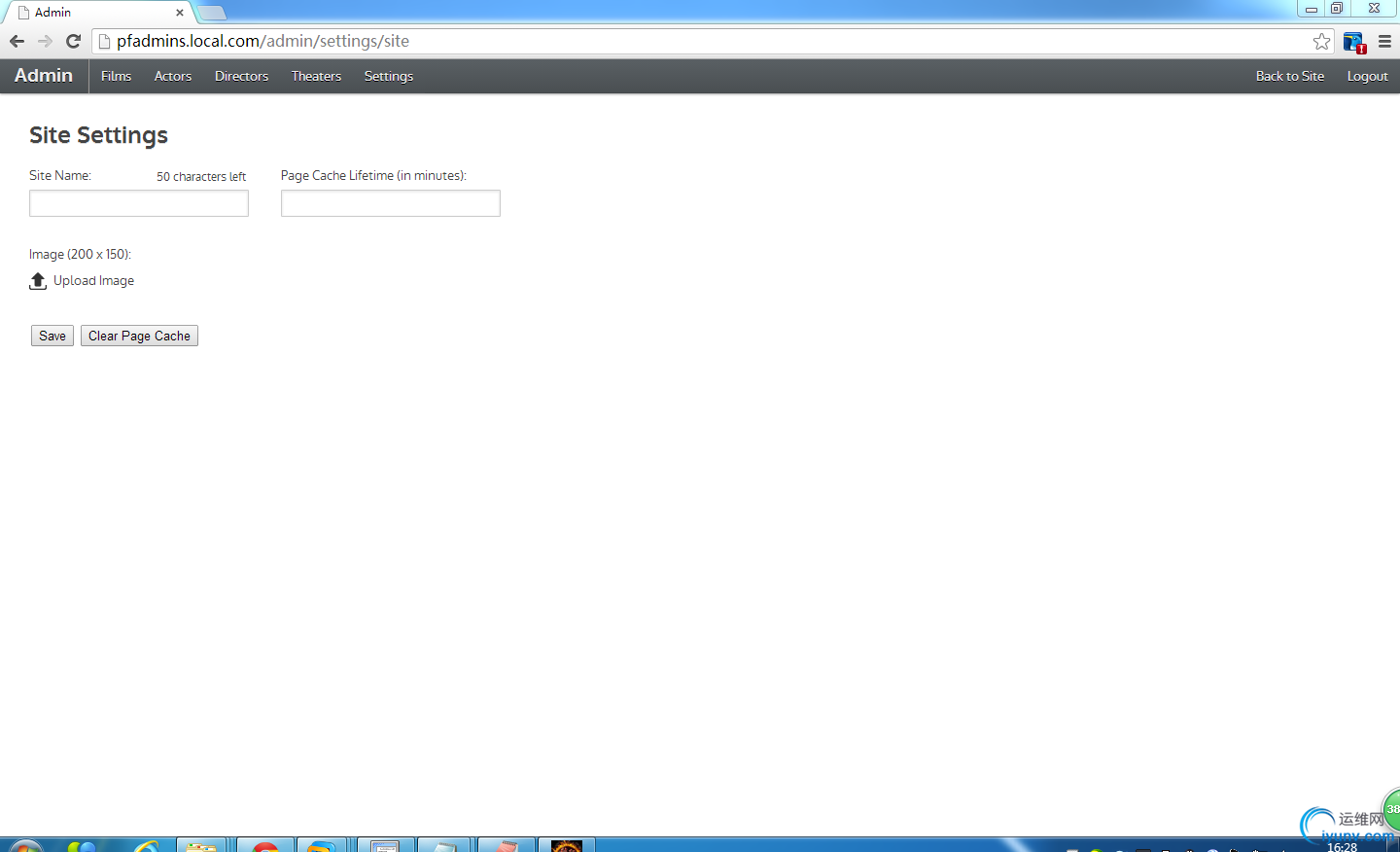Click the 'Image (200 x 150):' label

(x=80, y=254)
